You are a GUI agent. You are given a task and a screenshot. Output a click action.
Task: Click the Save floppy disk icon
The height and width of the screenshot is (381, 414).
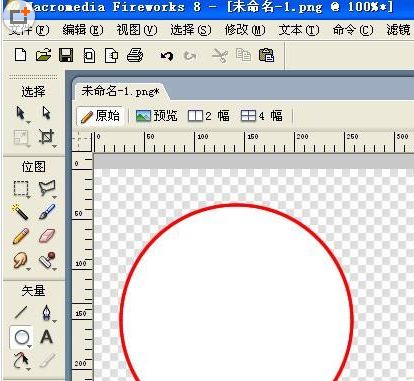[x=66, y=55]
